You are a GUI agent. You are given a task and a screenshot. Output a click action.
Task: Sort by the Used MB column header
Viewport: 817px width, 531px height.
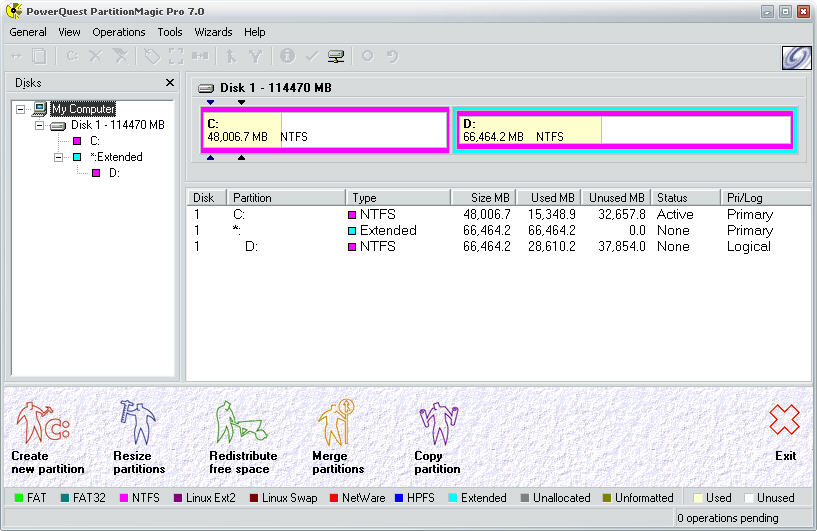tap(549, 198)
